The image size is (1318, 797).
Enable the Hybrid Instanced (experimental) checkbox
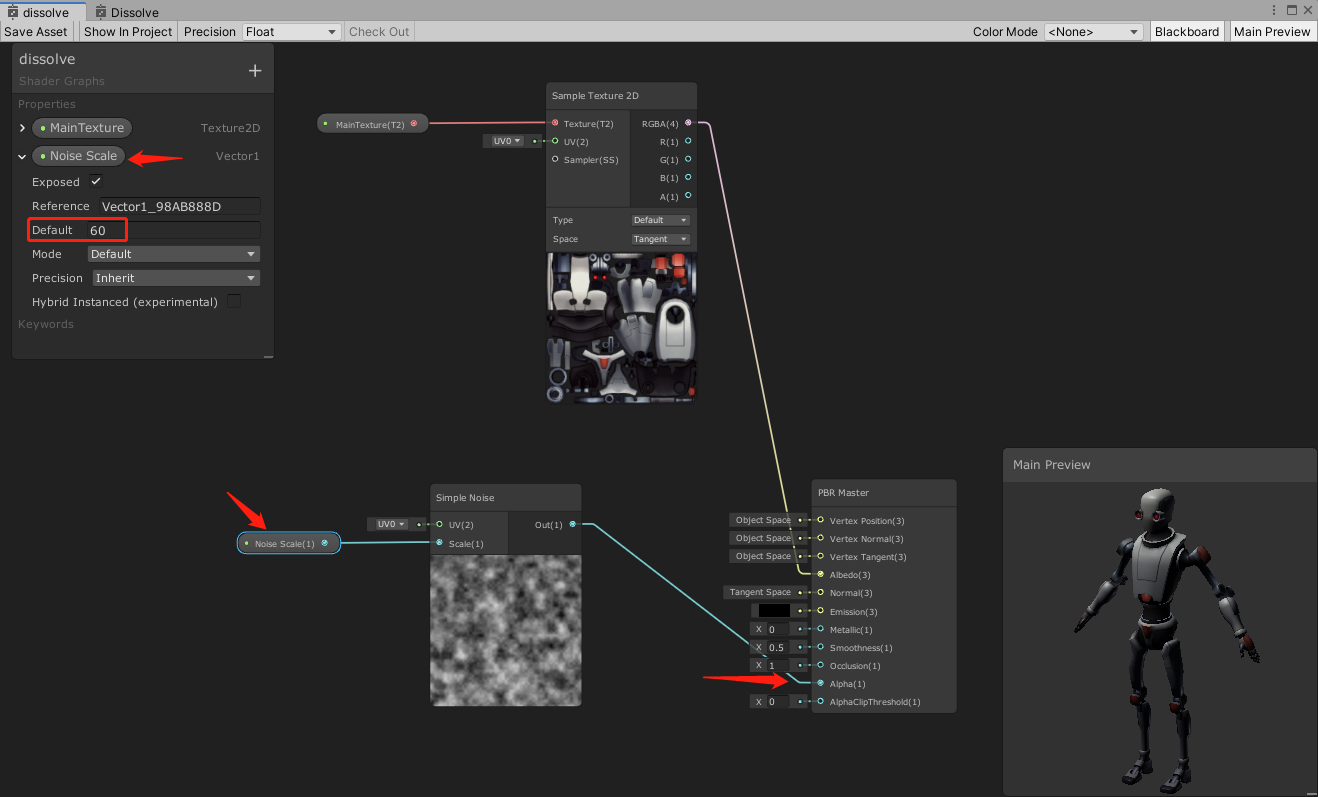233,301
